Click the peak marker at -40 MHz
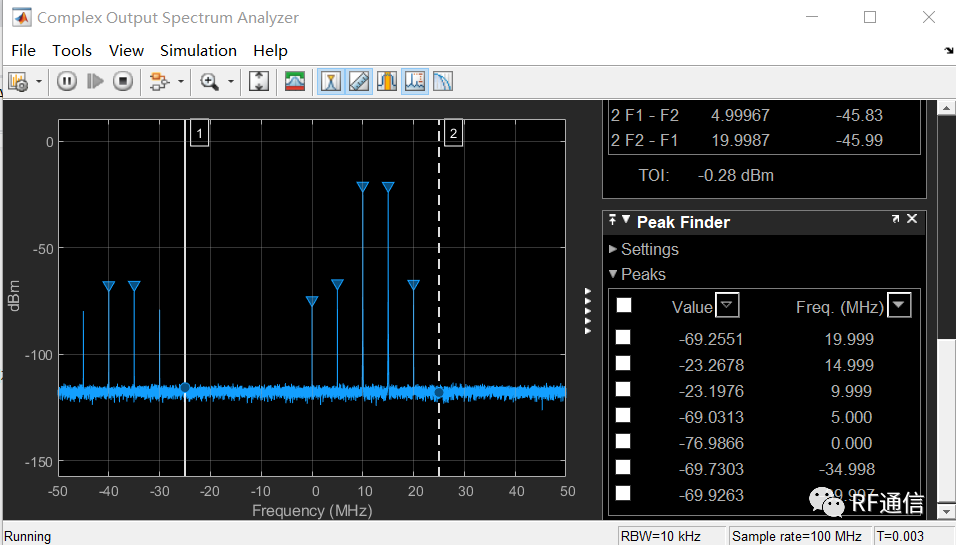This screenshot has height=545, width=956. click(x=109, y=286)
